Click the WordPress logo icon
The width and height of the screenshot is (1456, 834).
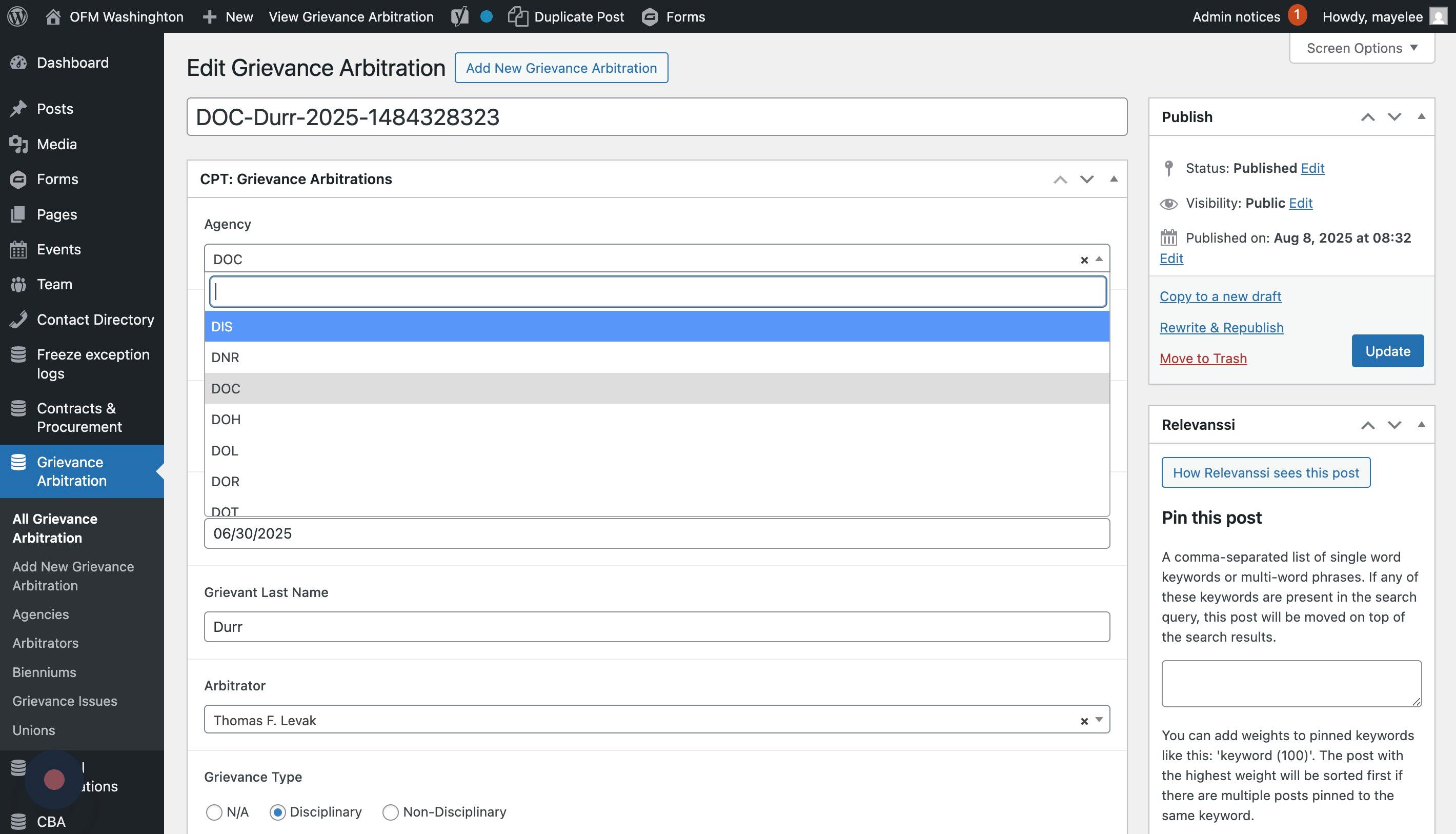point(18,16)
